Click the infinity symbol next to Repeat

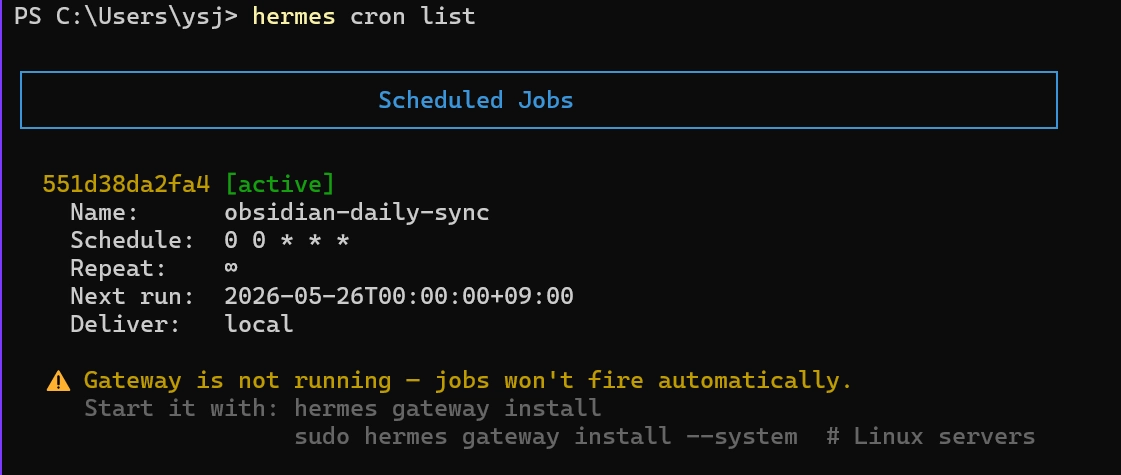click(232, 268)
